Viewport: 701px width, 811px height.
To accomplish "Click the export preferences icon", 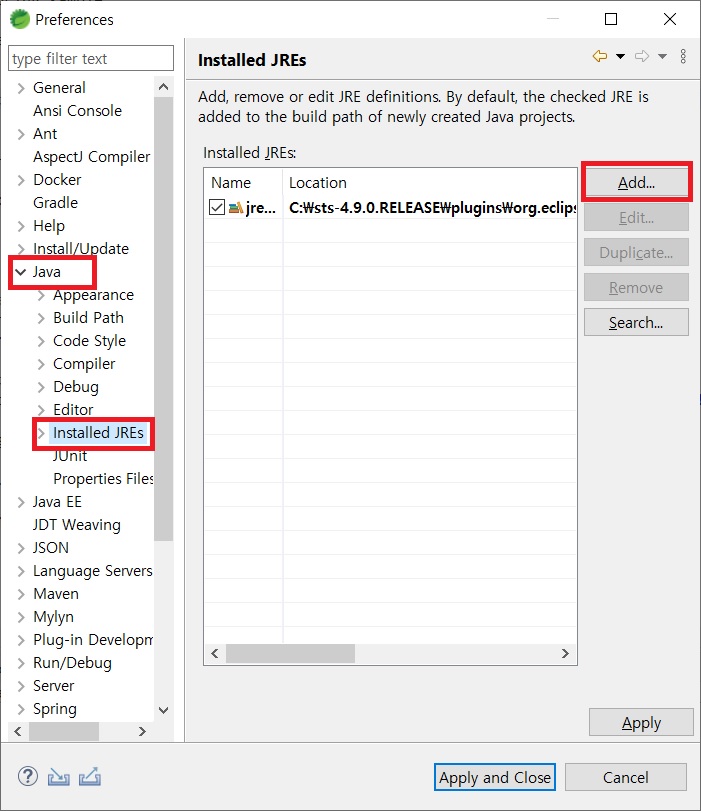I will [x=90, y=776].
